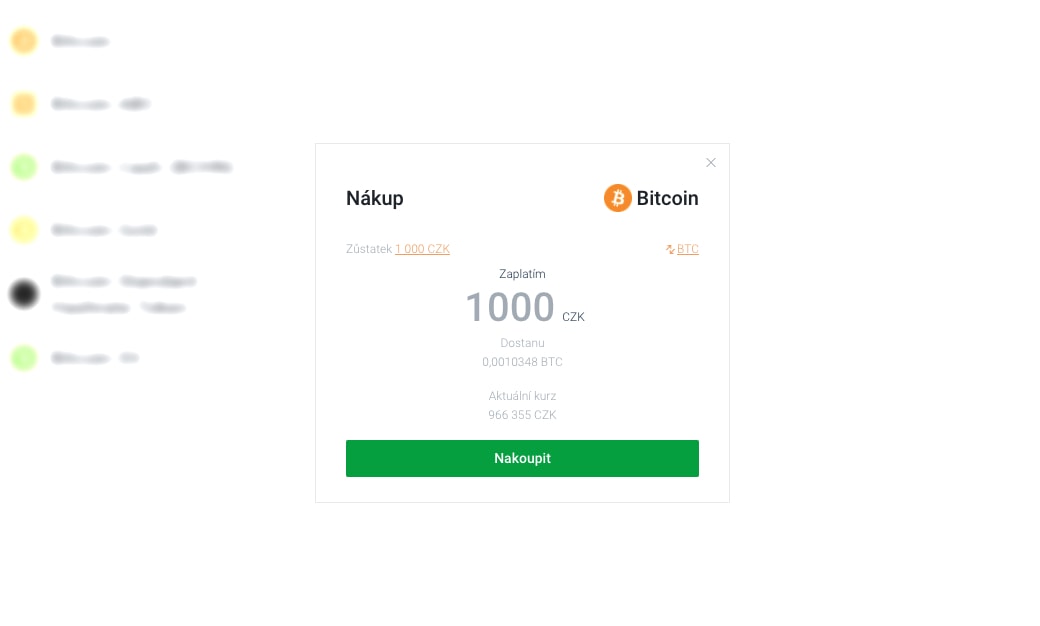Switch input currency to BTC
Screen dimensions: 1040x626
click(x=687, y=249)
